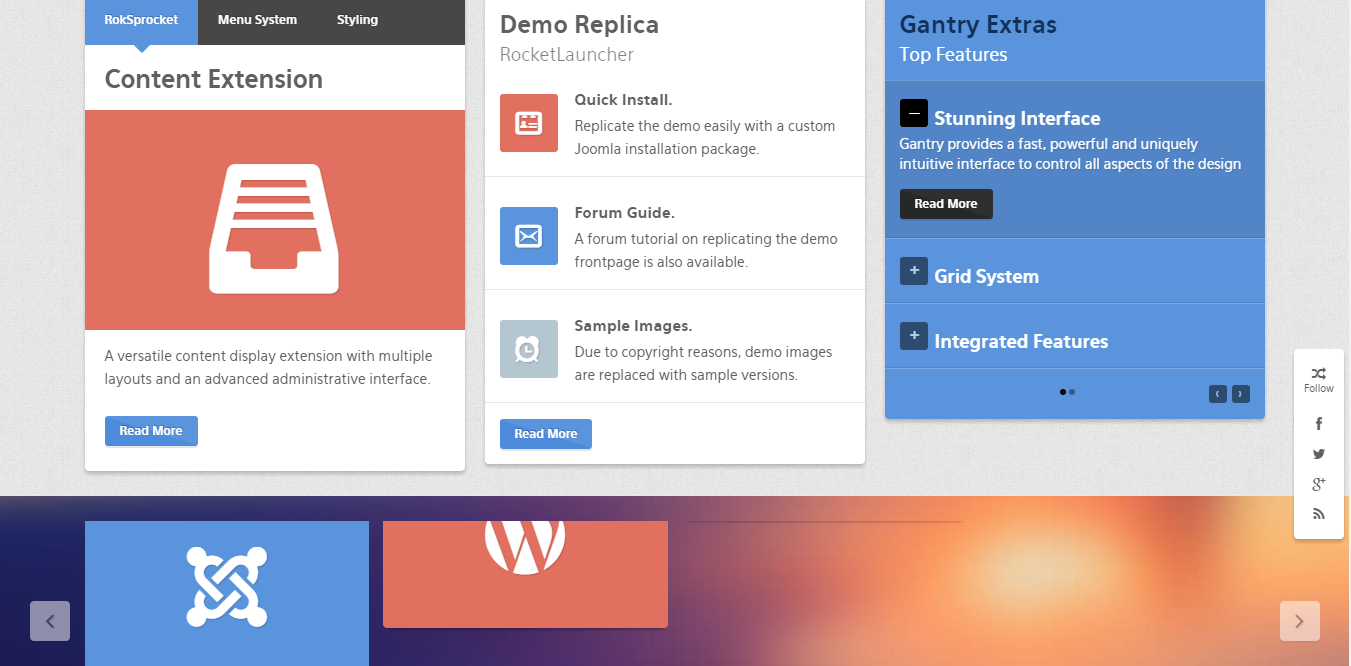The width and height of the screenshot is (1351, 666).
Task: Go to next Gantry Extras page arrow
Action: (x=1240, y=394)
